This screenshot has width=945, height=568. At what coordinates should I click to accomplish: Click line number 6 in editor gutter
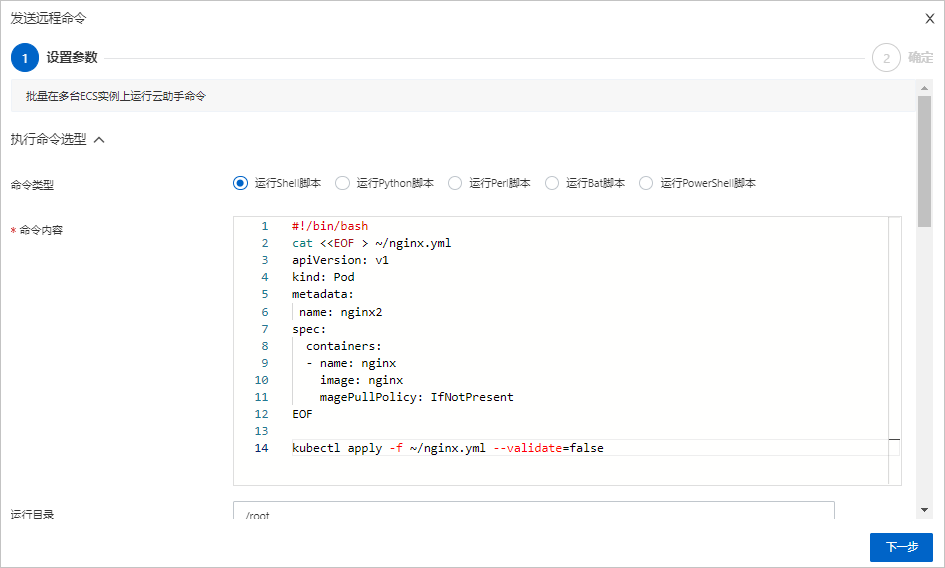[262, 312]
